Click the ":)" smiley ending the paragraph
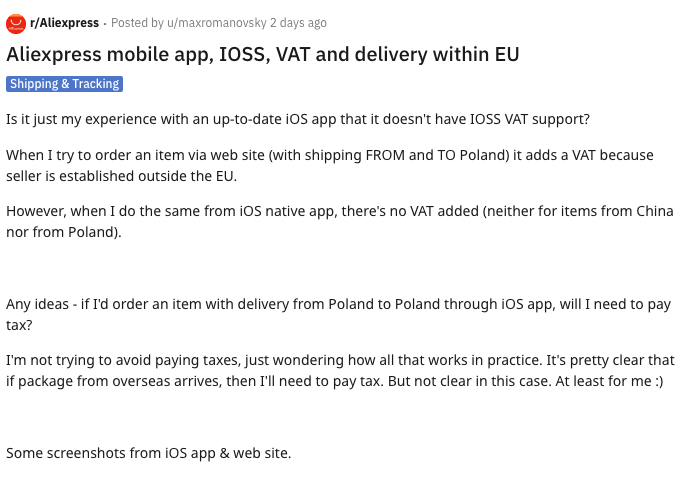 pos(659,381)
